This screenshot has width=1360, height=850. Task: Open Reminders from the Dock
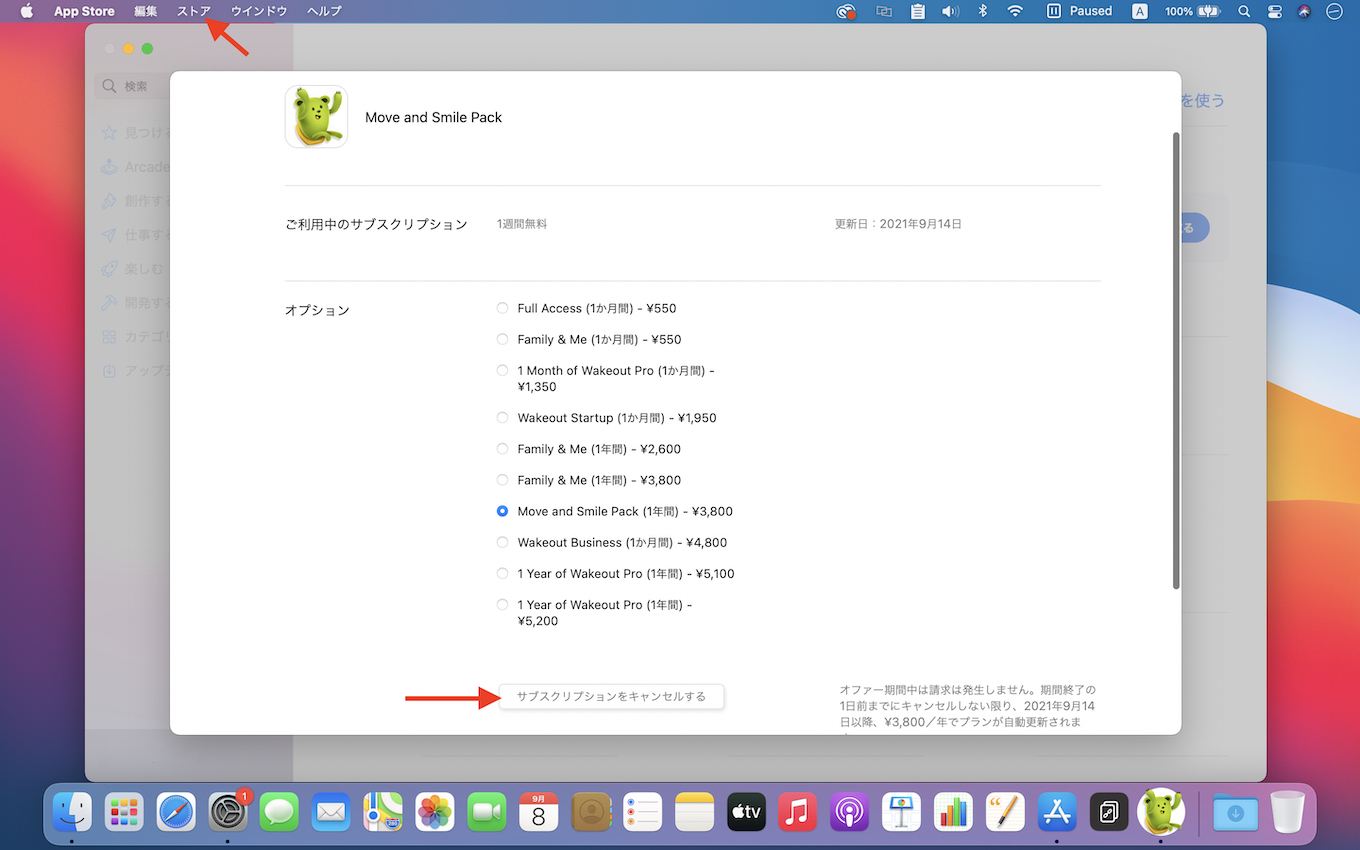tap(642, 812)
